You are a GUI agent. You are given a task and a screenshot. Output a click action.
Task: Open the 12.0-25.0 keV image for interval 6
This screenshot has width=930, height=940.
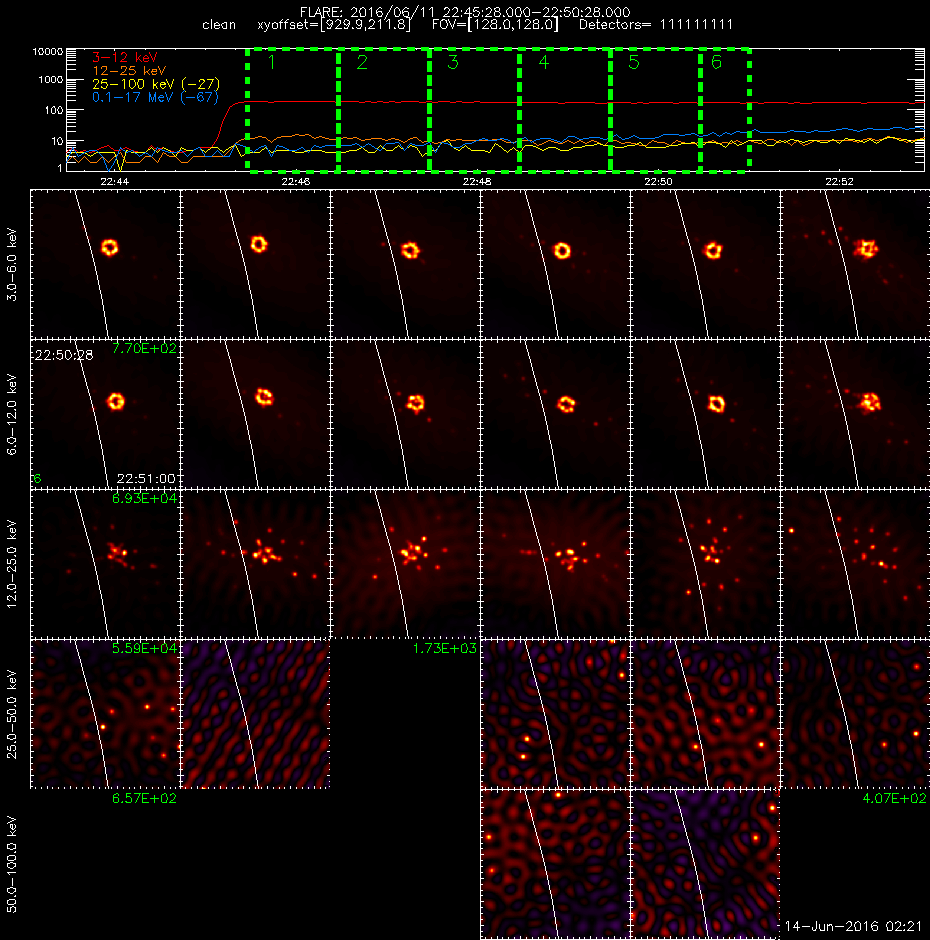coord(855,564)
